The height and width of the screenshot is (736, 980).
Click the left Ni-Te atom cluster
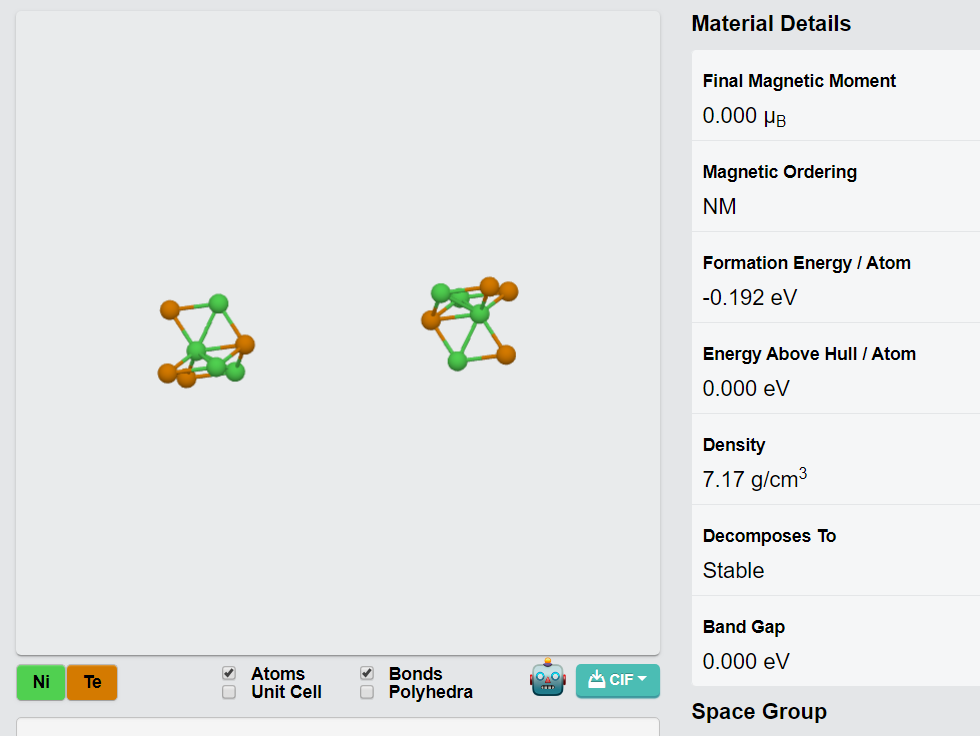coord(206,341)
